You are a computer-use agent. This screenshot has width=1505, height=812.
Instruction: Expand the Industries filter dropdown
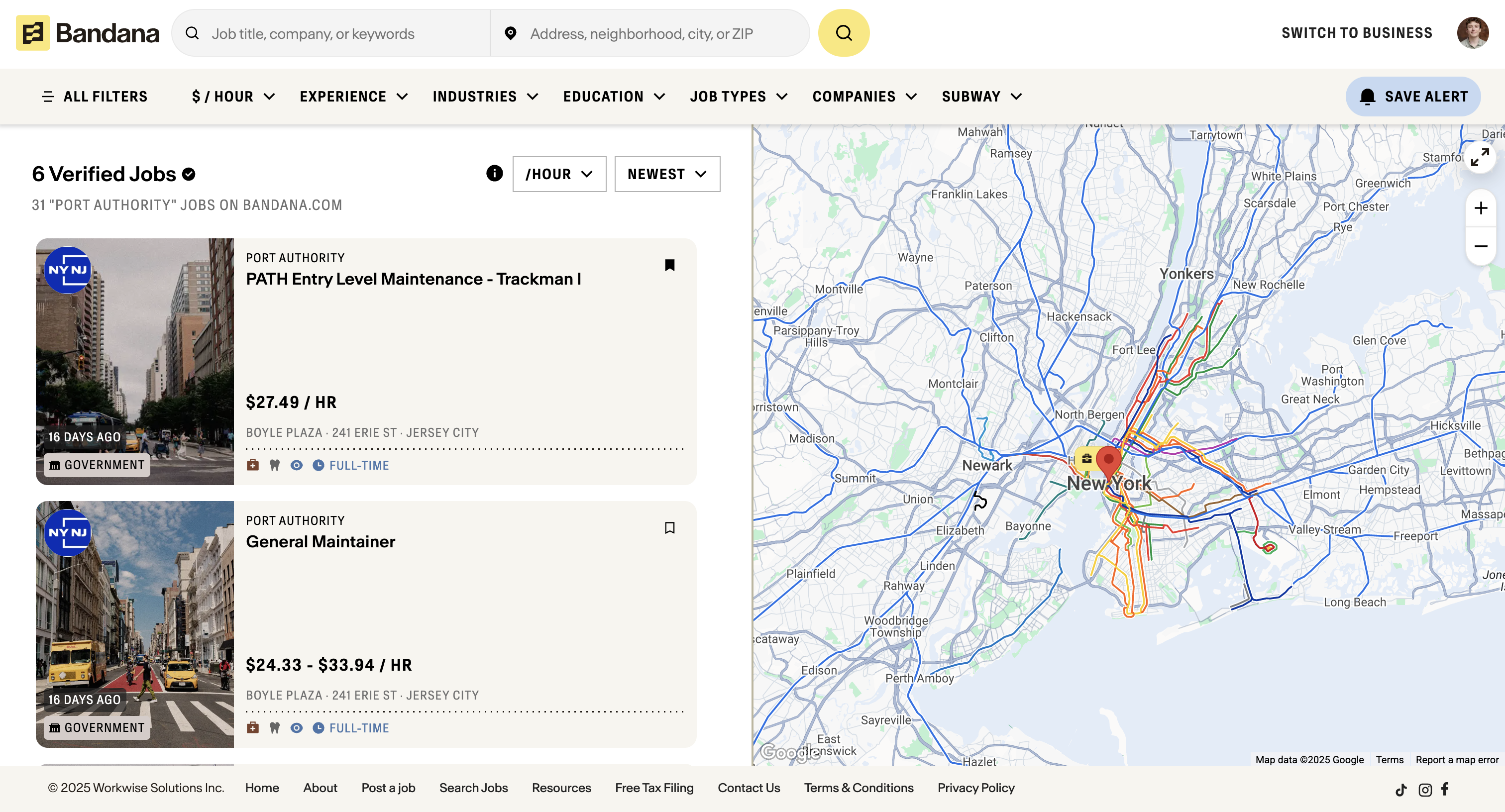pos(485,97)
